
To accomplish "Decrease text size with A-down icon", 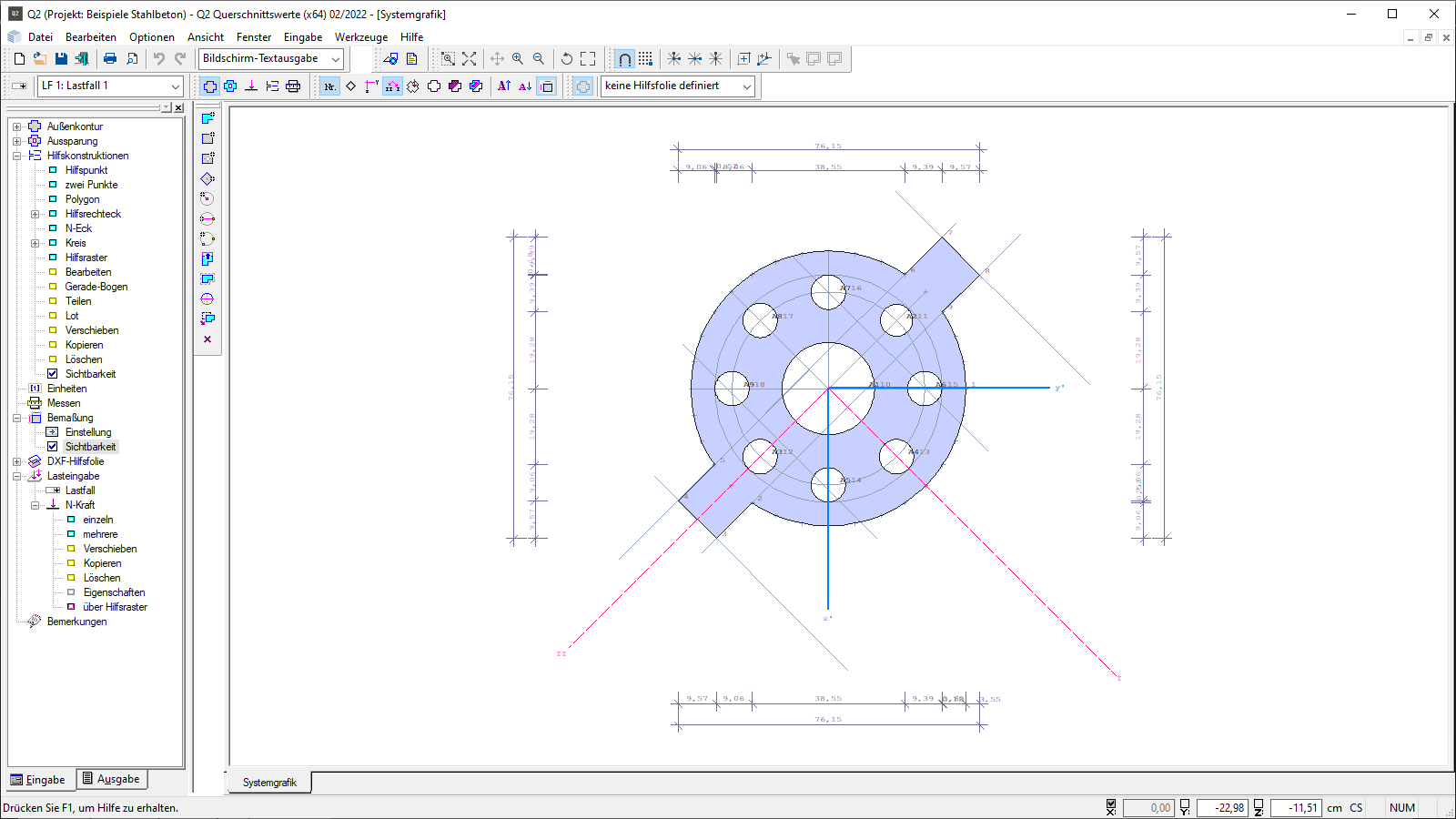I will point(525,86).
